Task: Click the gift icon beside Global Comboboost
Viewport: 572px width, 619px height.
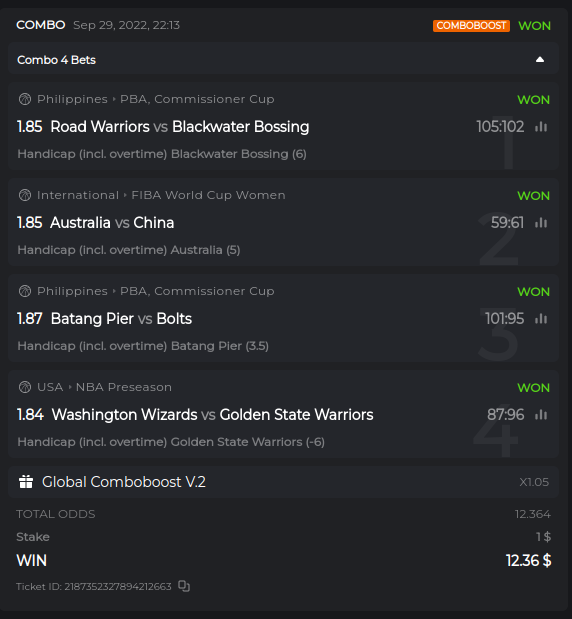Action: tap(26, 482)
